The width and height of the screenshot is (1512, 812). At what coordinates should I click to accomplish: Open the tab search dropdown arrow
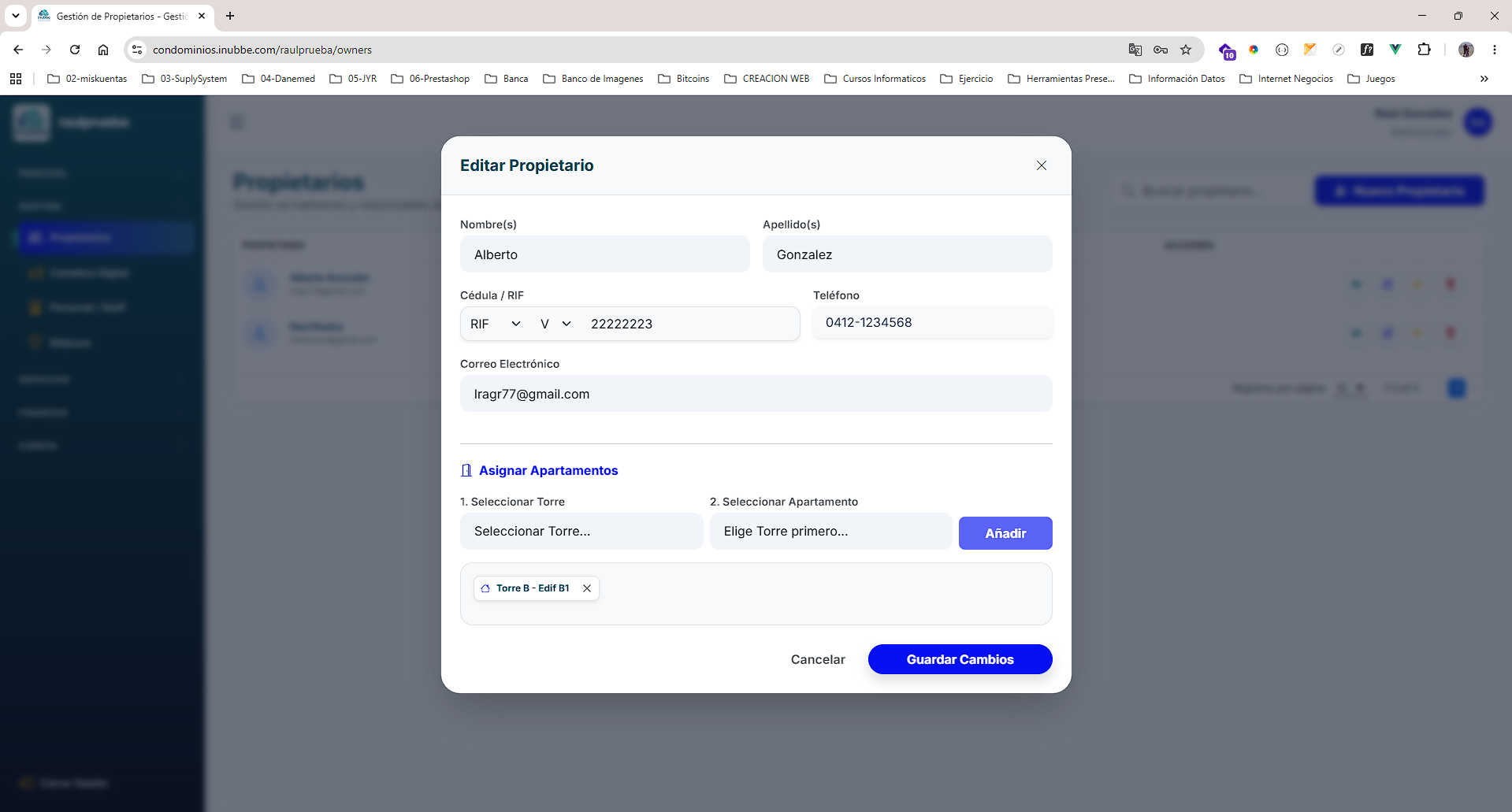16,16
